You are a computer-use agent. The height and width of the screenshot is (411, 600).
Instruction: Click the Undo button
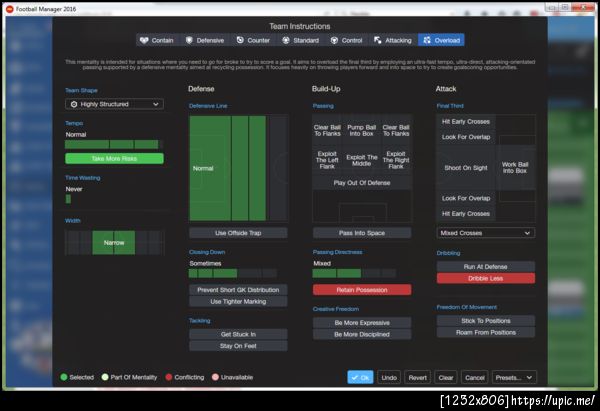[x=389, y=377]
